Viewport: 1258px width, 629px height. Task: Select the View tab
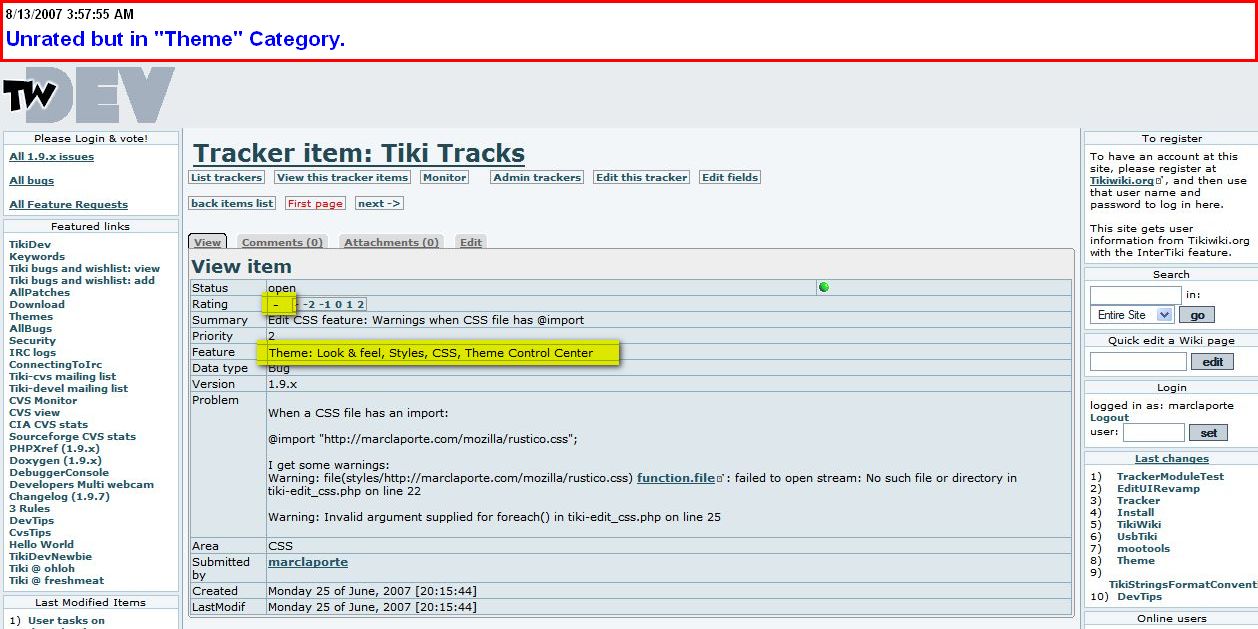[x=208, y=242]
